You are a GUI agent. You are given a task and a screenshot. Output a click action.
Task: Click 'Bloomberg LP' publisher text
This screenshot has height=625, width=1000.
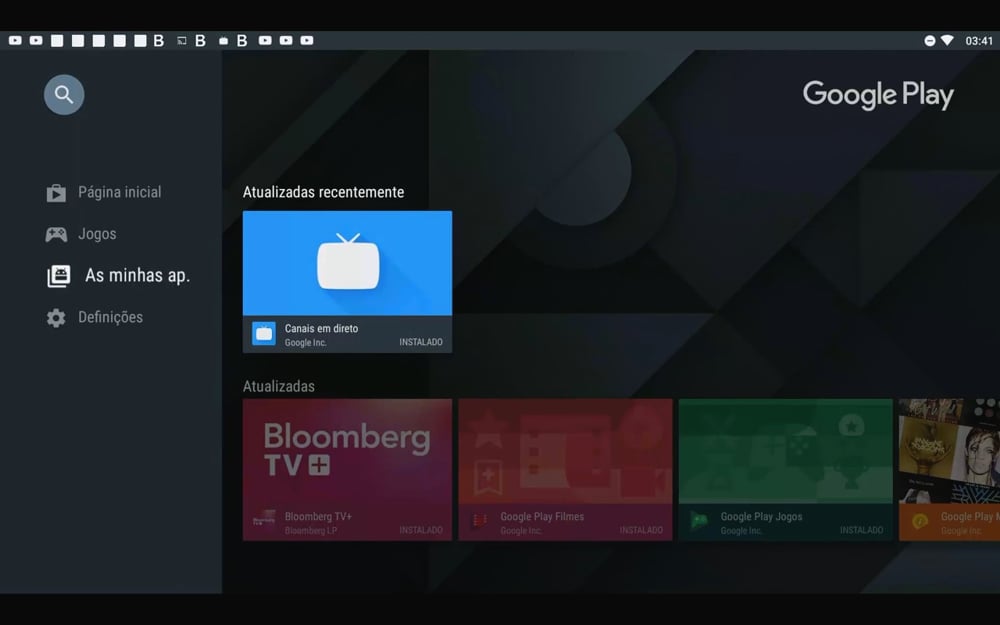tap(311, 531)
